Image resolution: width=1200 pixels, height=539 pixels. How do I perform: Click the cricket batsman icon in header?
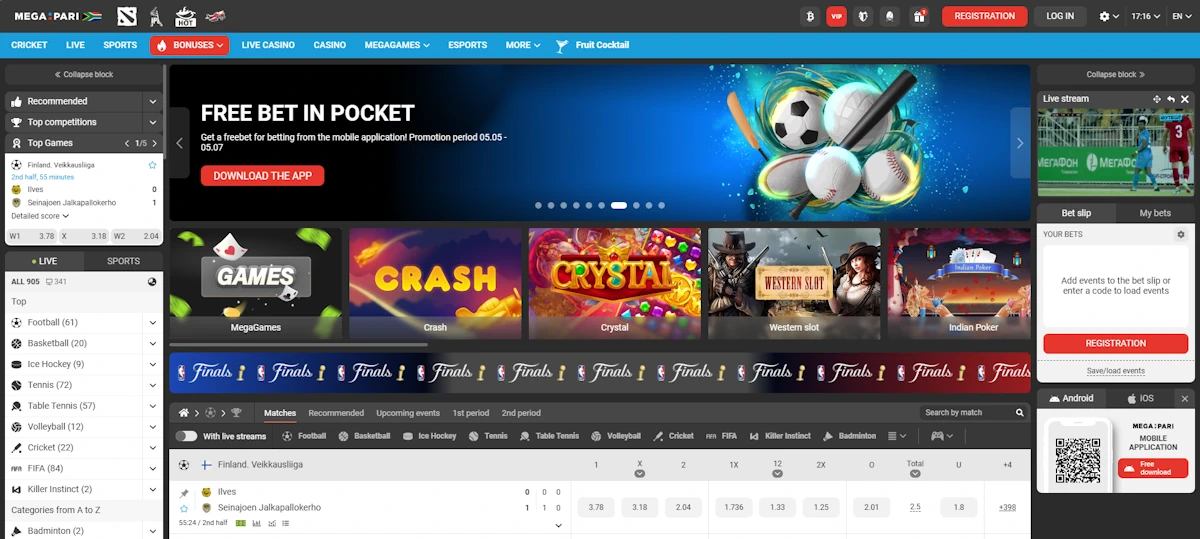[x=155, y=16]
